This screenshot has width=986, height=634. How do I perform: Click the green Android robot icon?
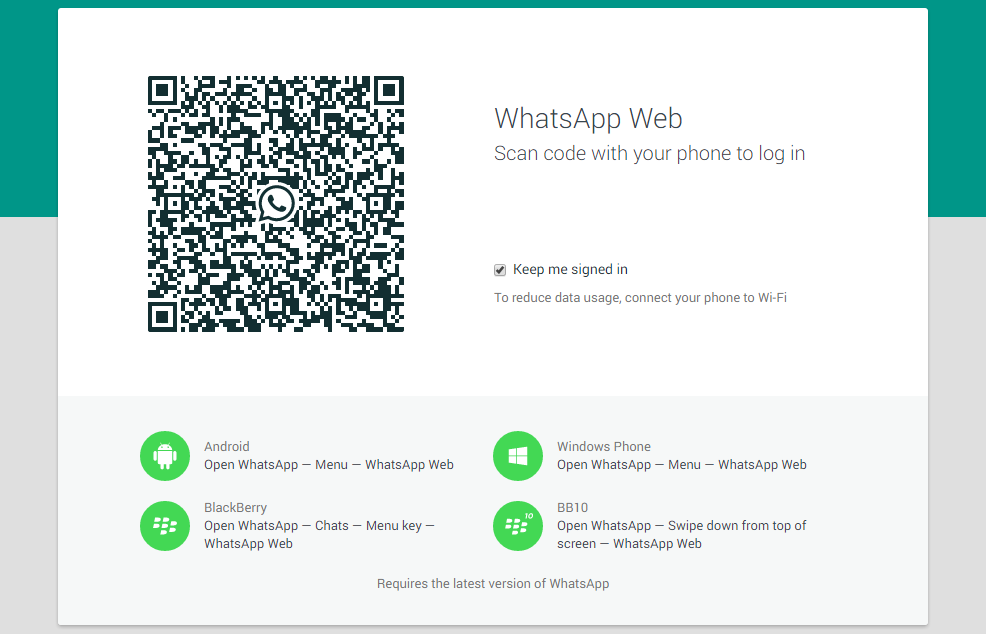click(164, 457)
